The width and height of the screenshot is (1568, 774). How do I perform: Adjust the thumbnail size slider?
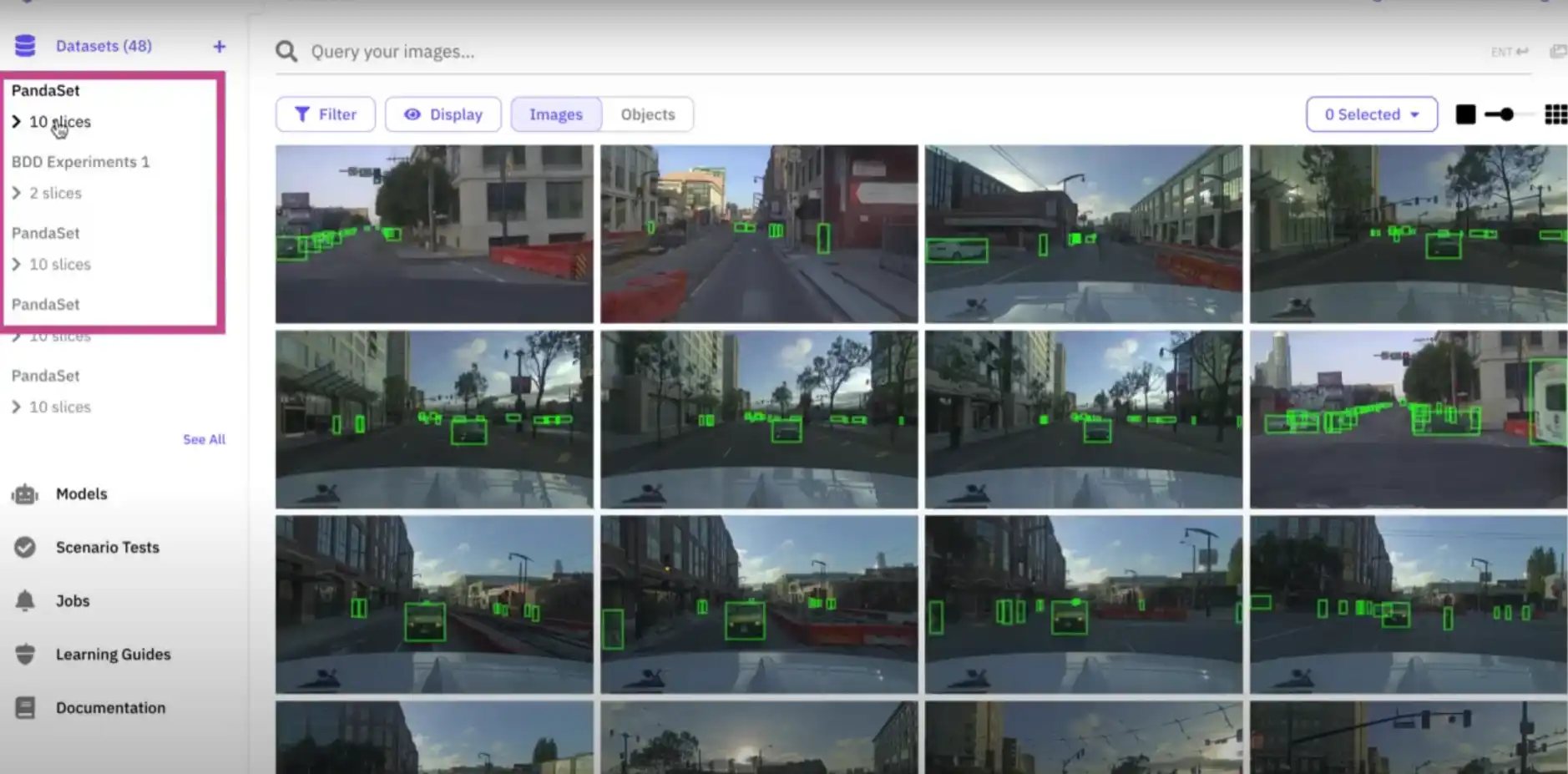click(x=1505, y=114)
